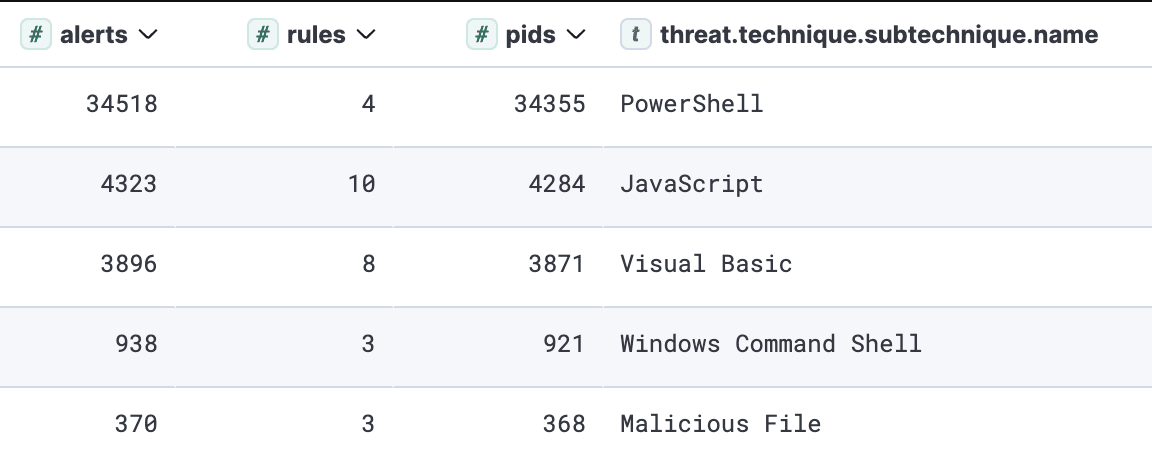Click the Visual Basic name cell
1152x464 pixels.
(x=706, y=264)
